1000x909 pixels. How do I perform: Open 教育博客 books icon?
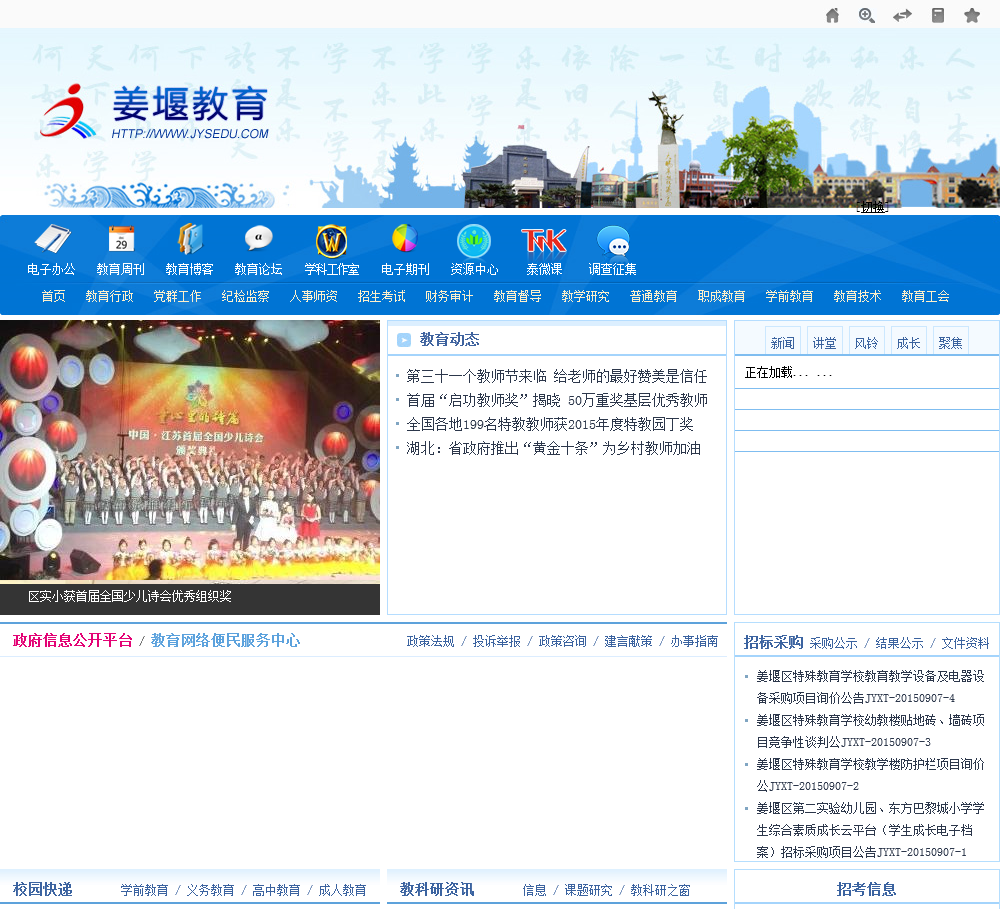(190, 240)
